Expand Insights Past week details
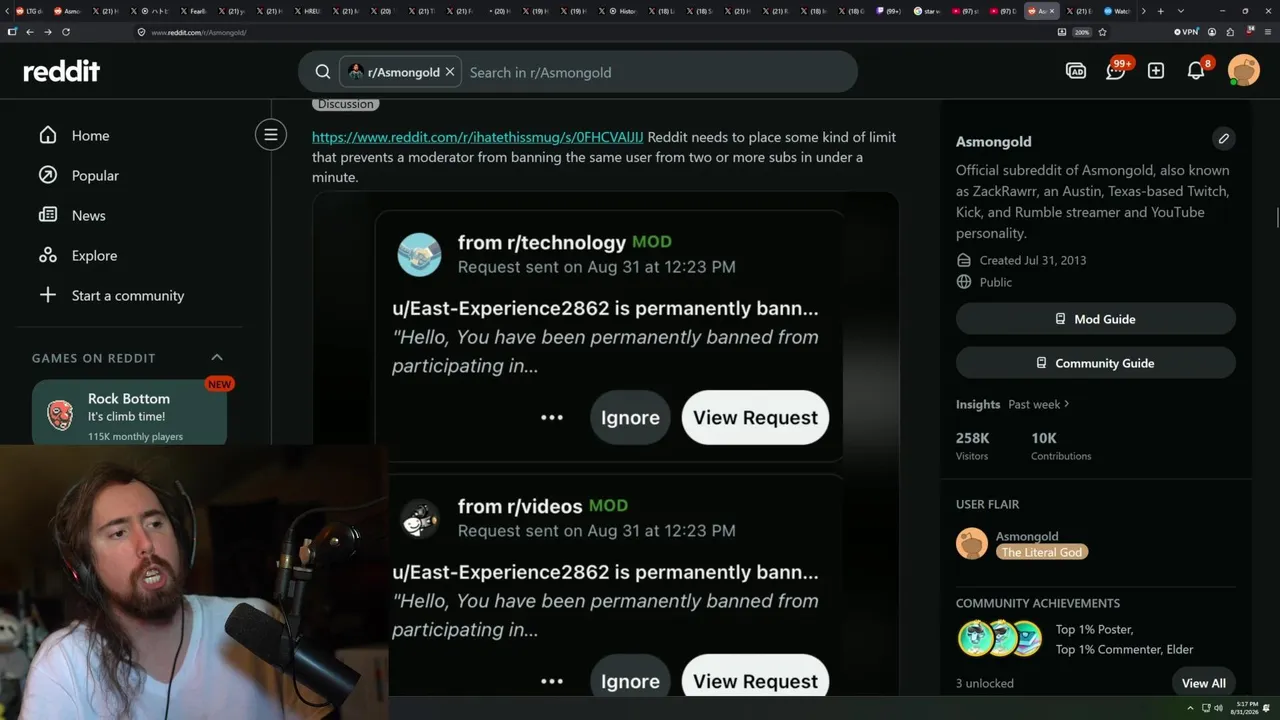Screen dimensions: 1280x720 tap(1039, 404)
